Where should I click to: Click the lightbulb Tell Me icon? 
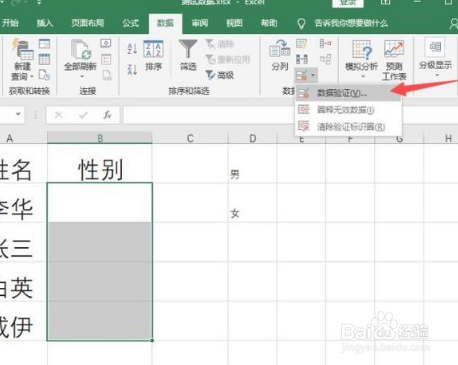point(301,23)
